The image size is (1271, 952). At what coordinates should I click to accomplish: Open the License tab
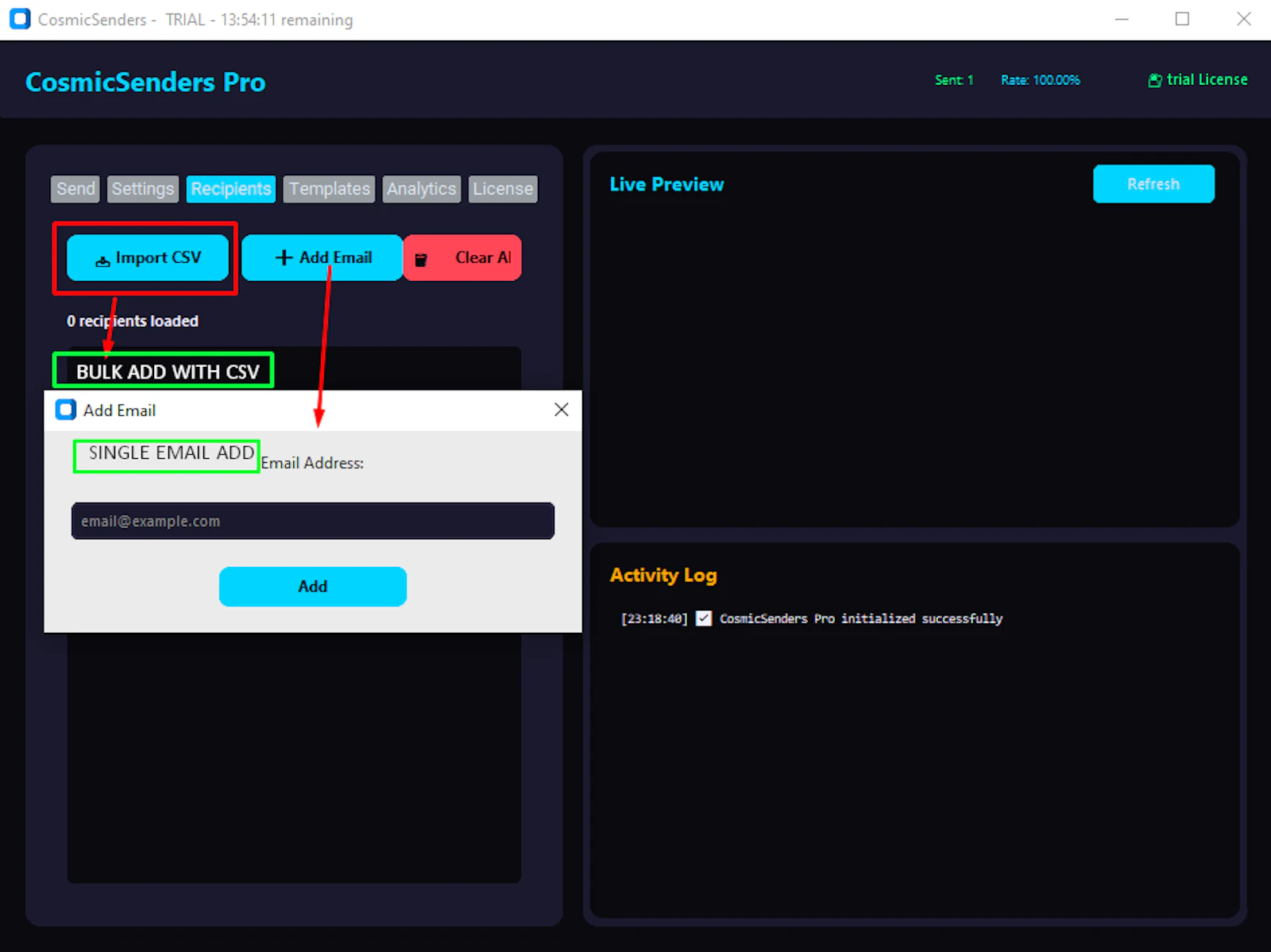click(x=503, y=189)
